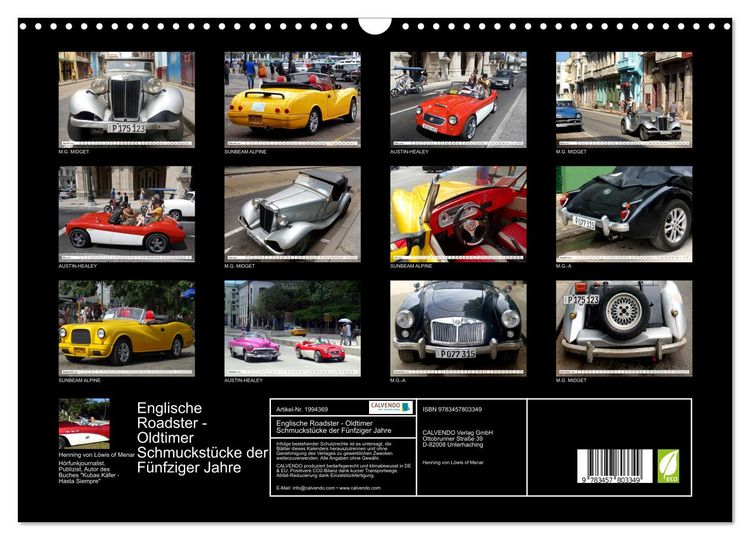Click the 'ISBN 9783457803349' text
This screenshot has width=750, height=540.
452,409
